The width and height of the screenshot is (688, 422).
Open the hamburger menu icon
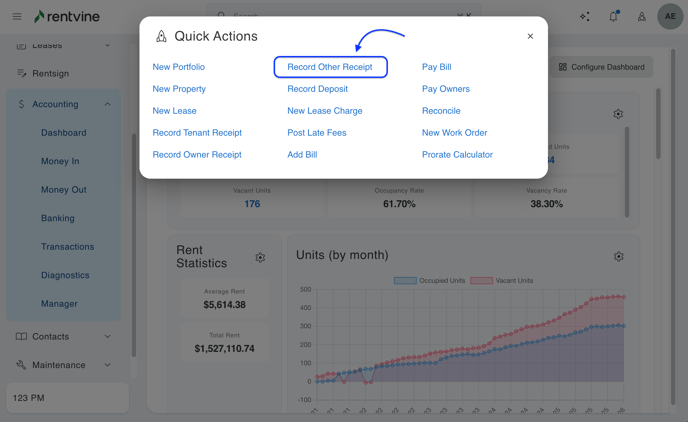point(17,16)
